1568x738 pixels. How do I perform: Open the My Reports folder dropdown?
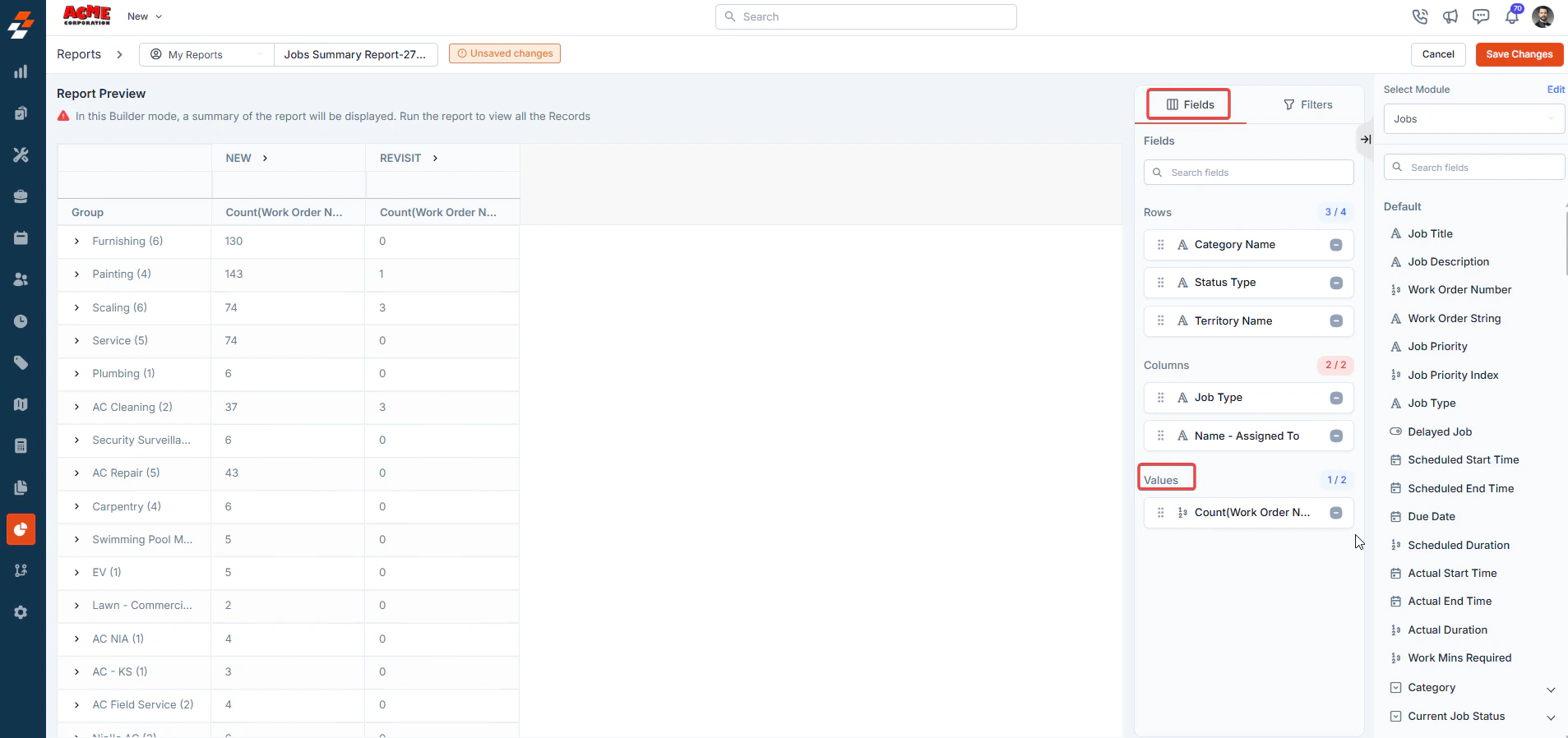click(x=206, y=55)
